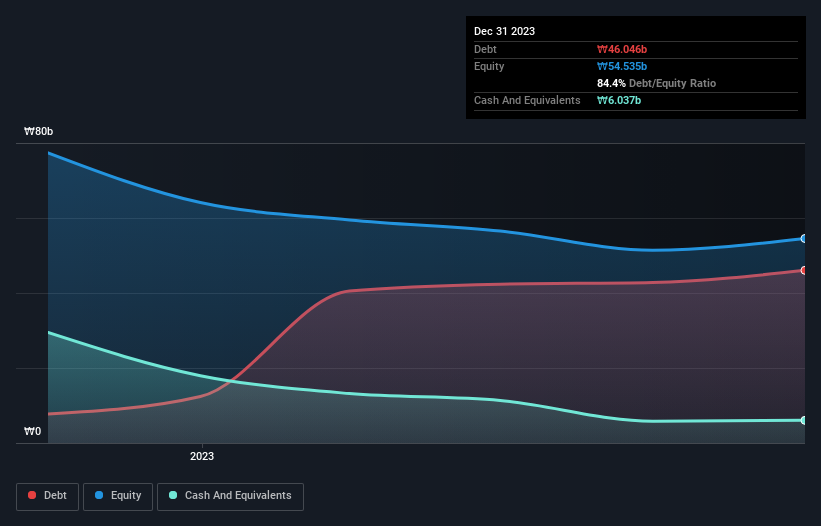821x526 pixels.
Task: Click the blue Equity legend dot
Action: [99, 495]
